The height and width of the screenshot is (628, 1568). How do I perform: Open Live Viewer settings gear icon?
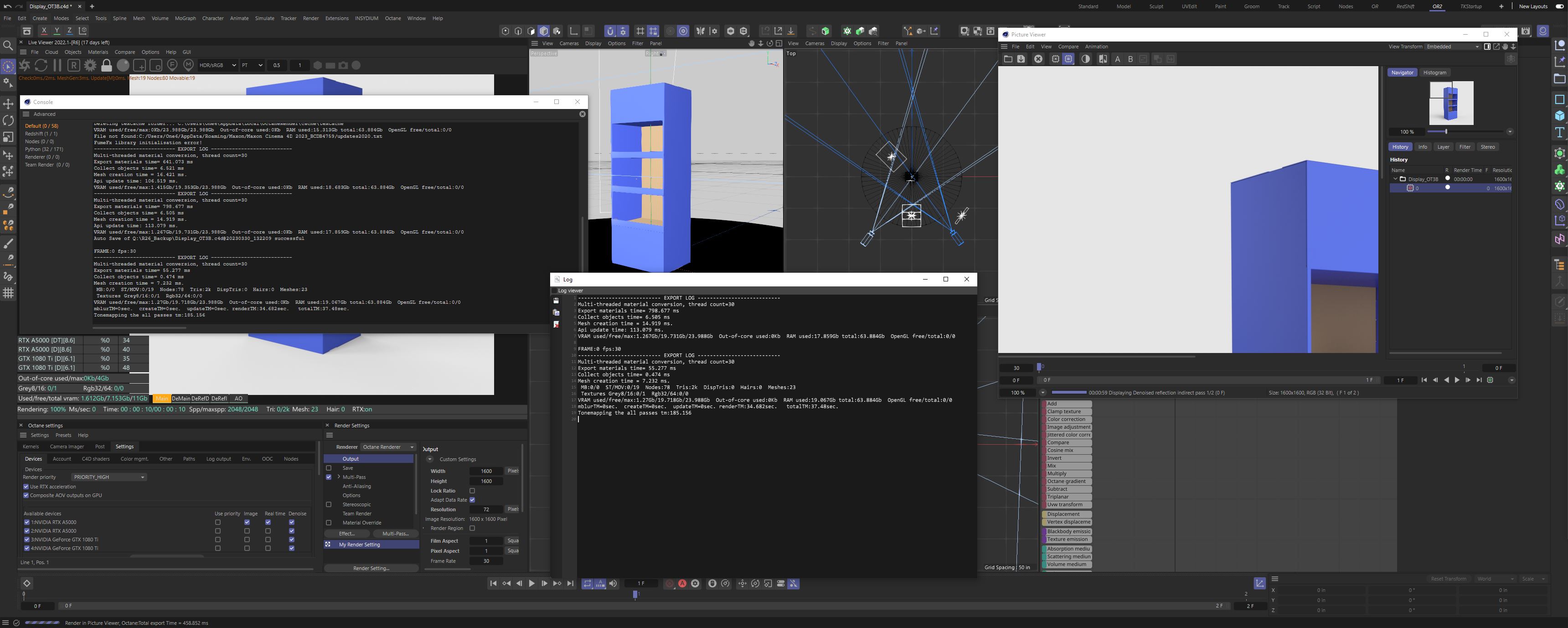click(x=90, y=65)
